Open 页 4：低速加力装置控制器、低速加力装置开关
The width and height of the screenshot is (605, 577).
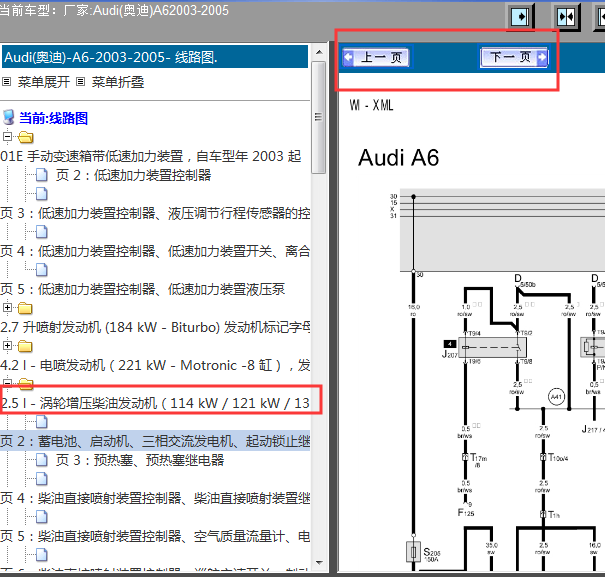tap(155, 251)
